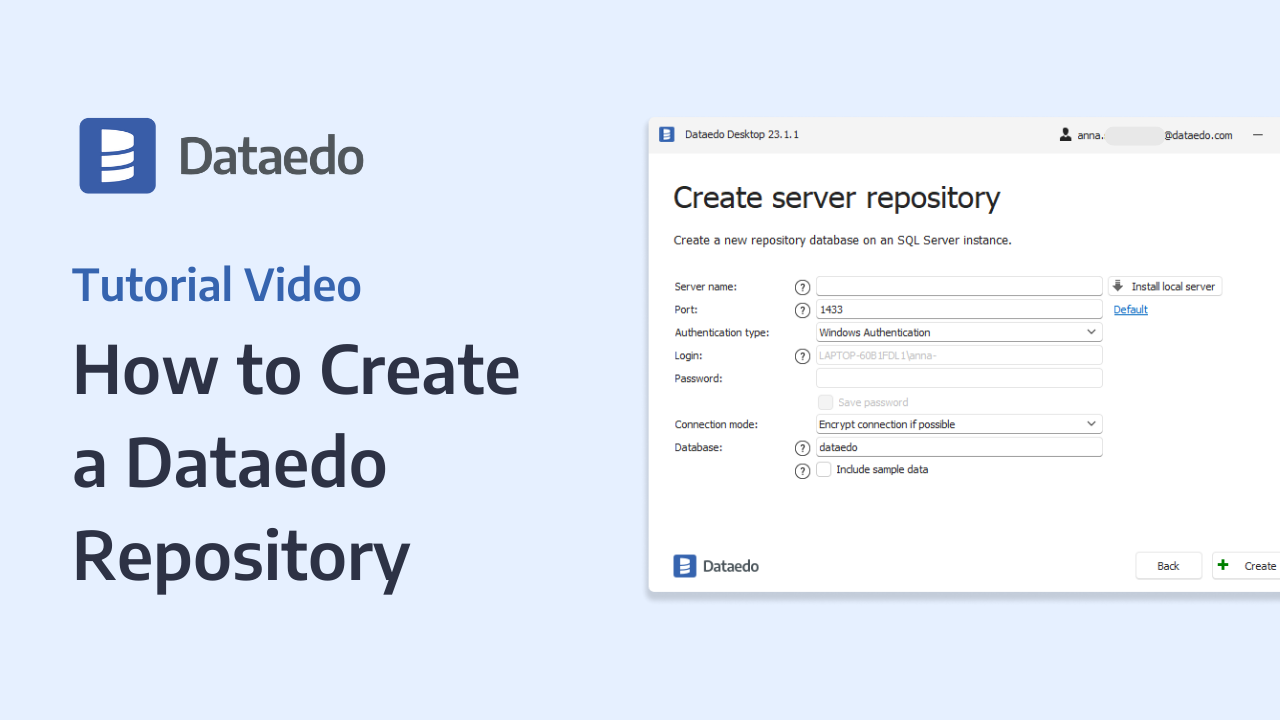Click the Default port link

pos(1130,310)
